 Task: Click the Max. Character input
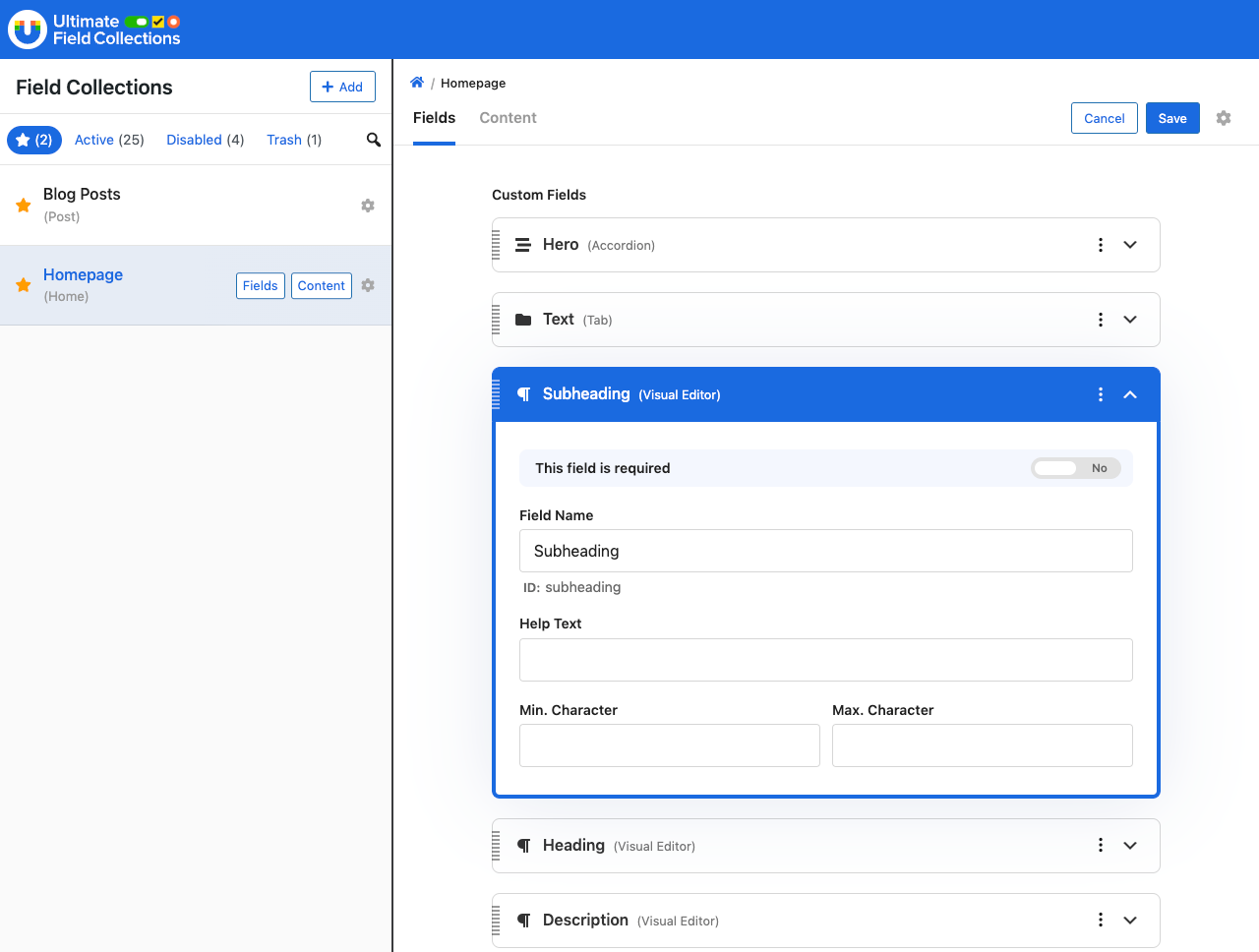[x=983, y=745]
